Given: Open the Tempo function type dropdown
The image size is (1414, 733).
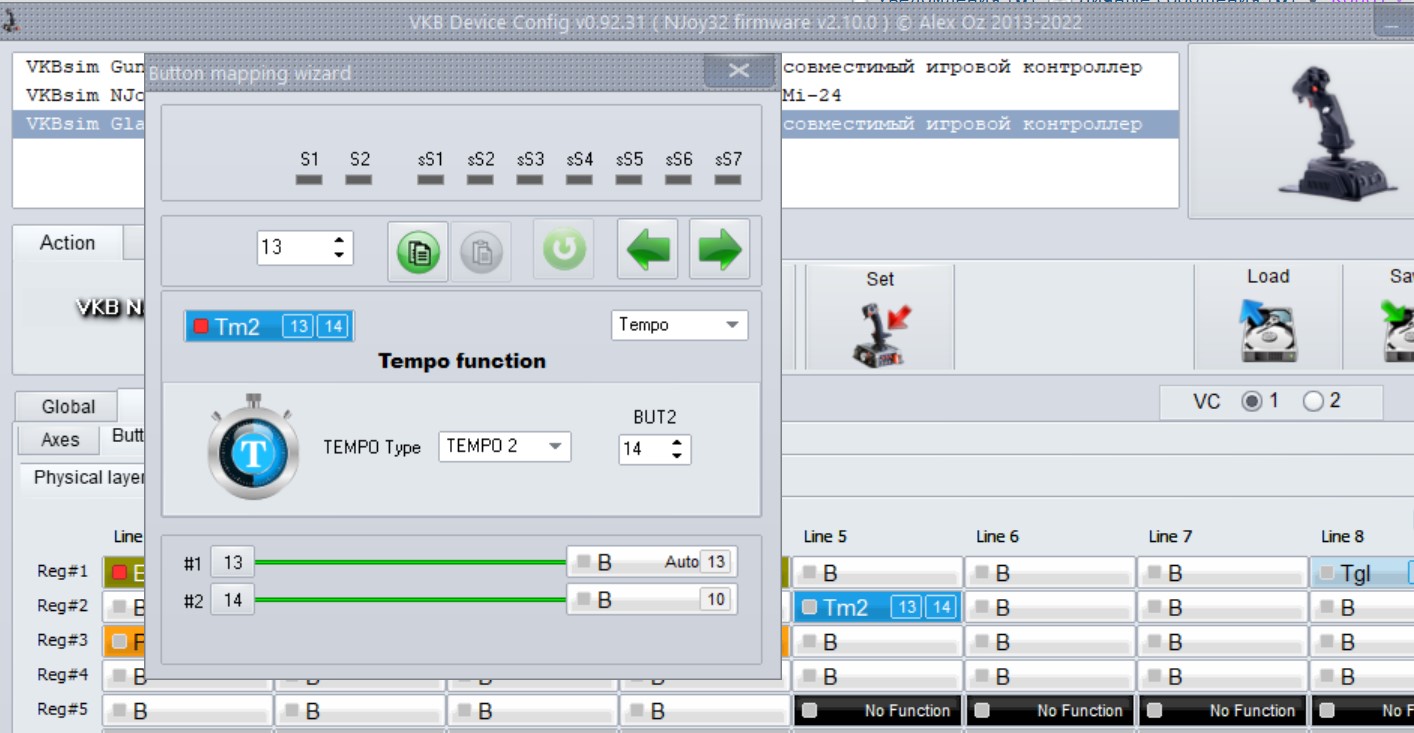Looking at the screenshot, I should click(679, 325).
